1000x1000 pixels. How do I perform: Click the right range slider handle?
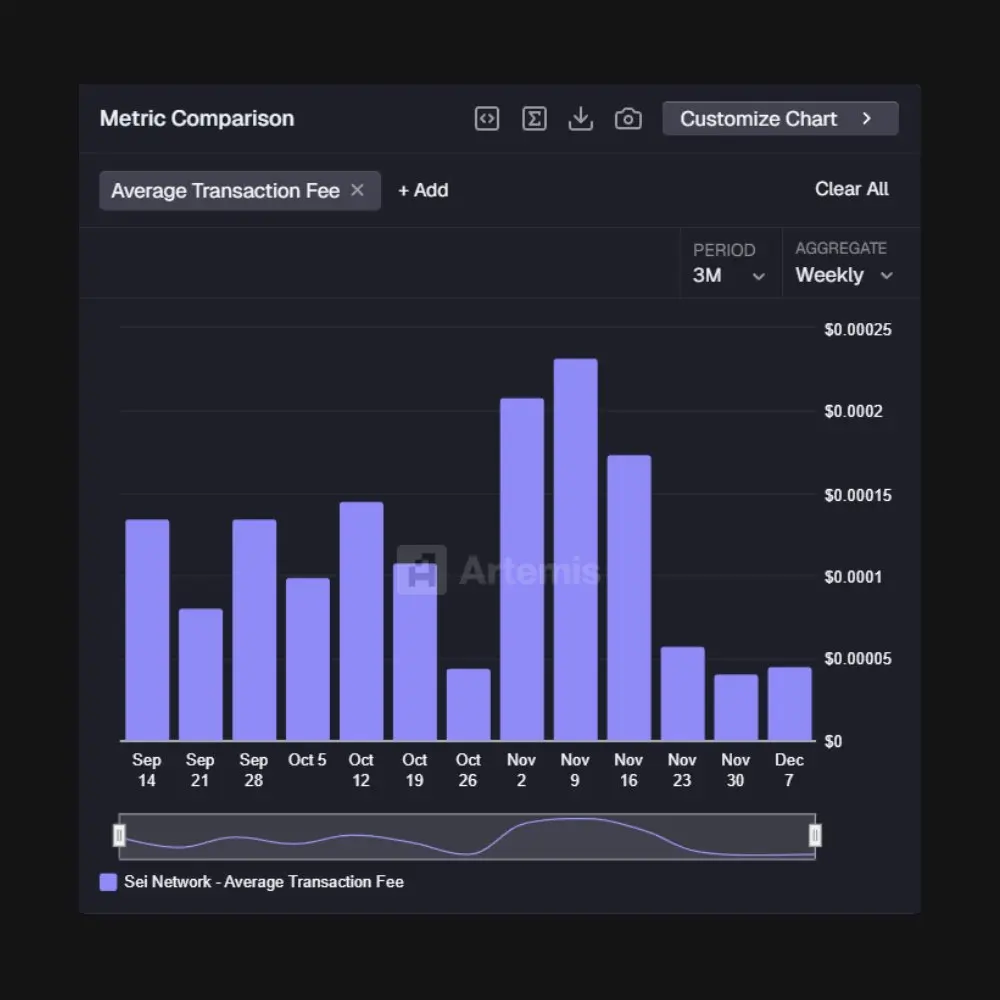pyautogui.click(x=815, y=835)
